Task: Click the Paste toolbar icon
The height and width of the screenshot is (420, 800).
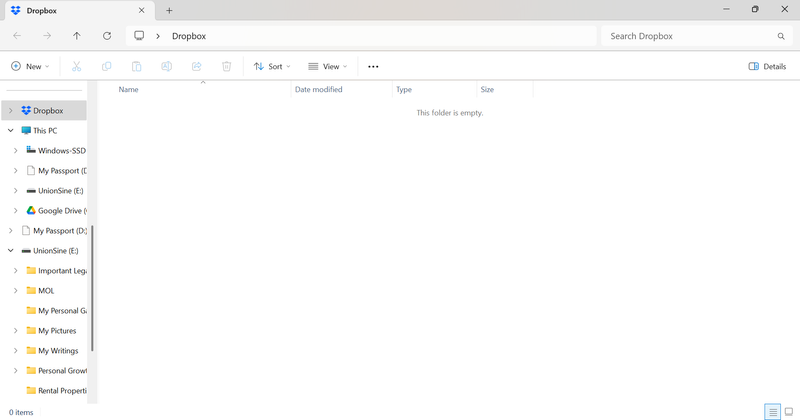Action: [x=136, y=66]
